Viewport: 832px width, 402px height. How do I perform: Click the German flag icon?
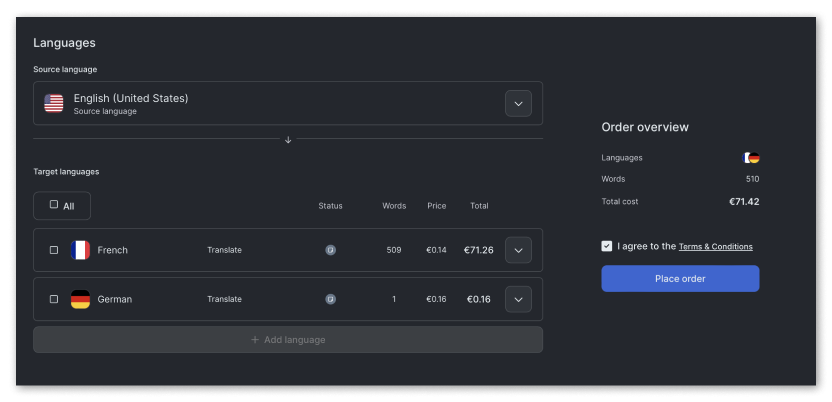tap(80, 299)
